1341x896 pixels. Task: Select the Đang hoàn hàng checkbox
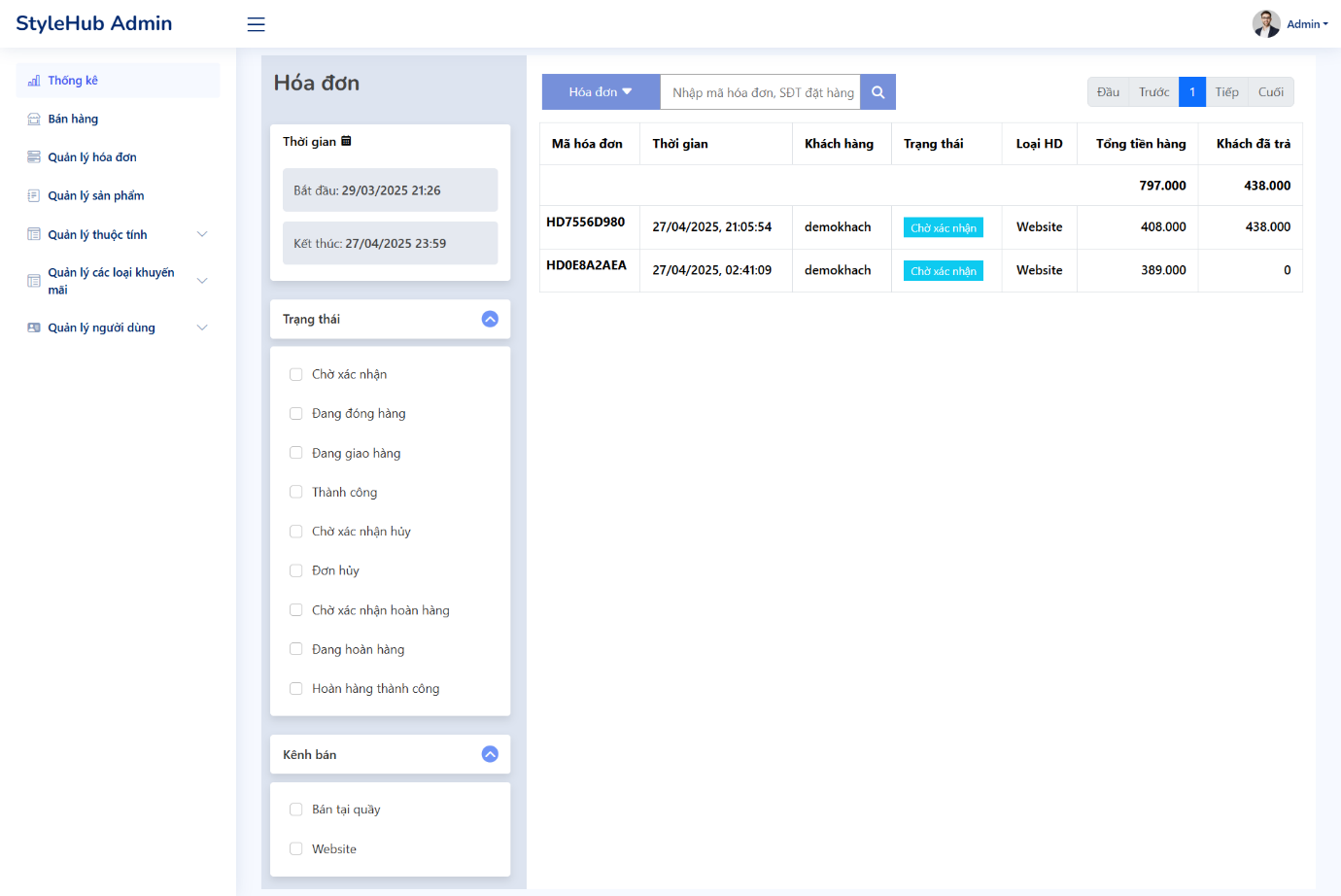[x=296, y=649]
